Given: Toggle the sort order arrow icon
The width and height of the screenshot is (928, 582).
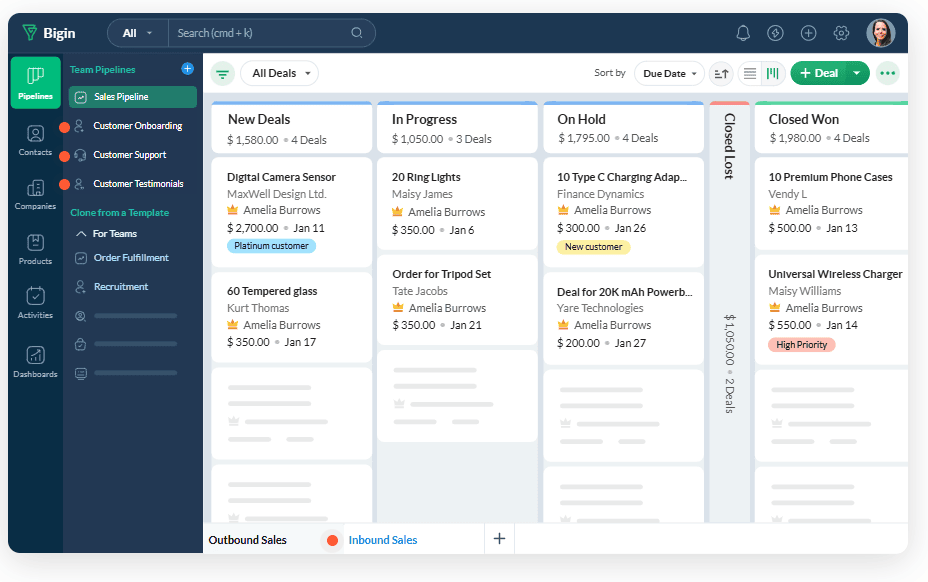Looking at the screenshot, I should coord(721,73).
